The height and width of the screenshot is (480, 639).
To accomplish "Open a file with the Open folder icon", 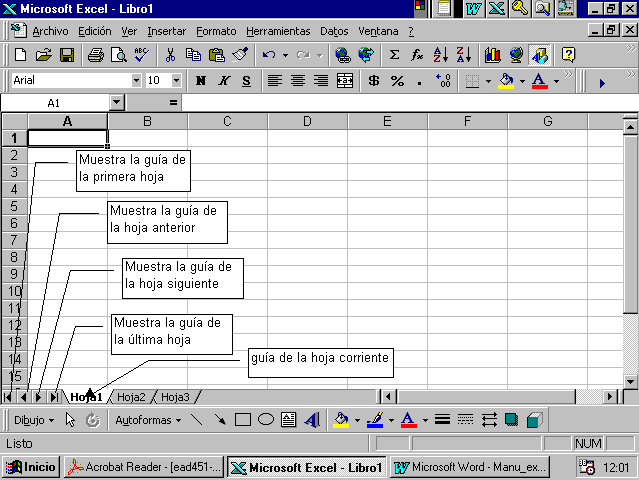I will coord(44,55).
